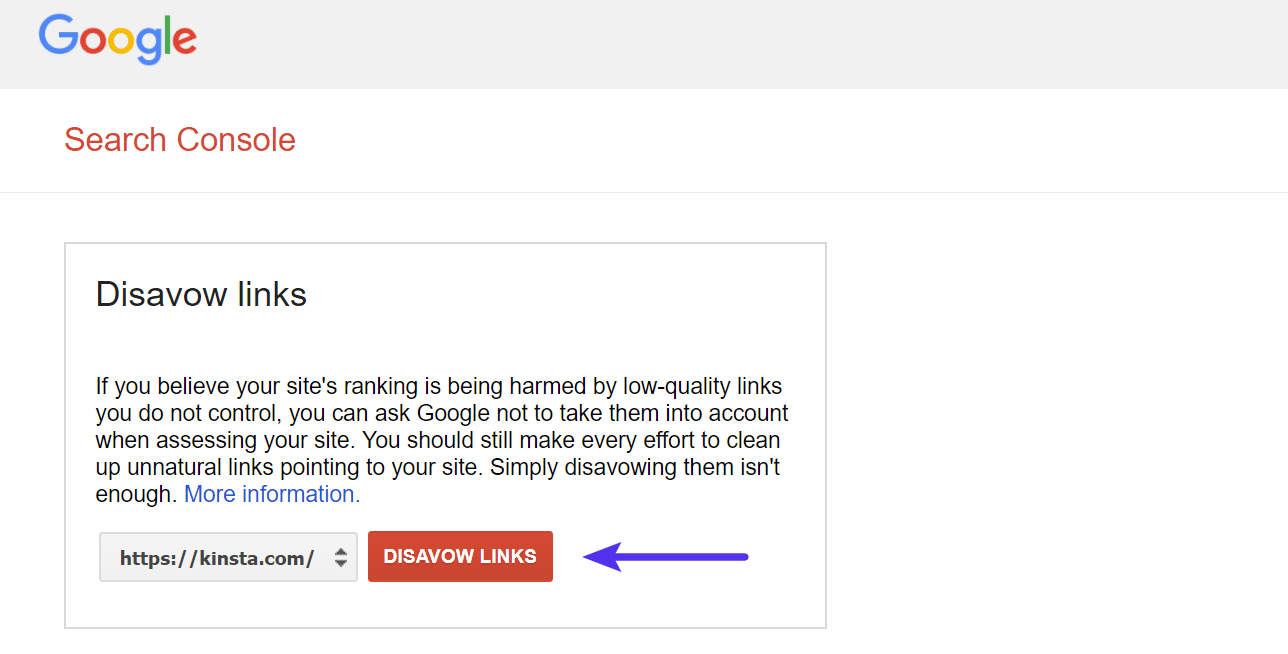Click the grey header bar at the top
This screenshot has height=654, width=1288.
(644, 44)
